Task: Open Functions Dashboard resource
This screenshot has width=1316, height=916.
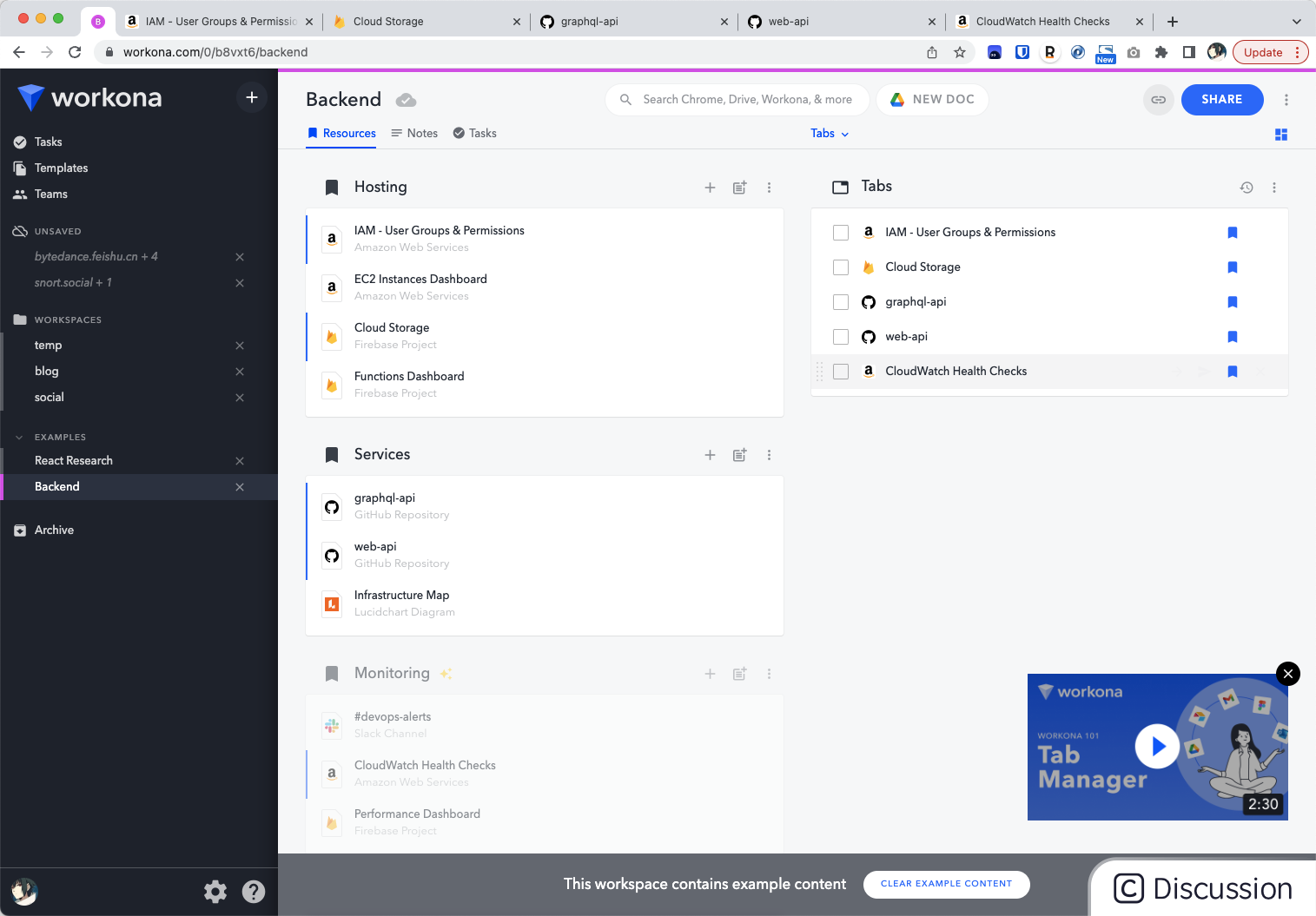Action: point(545,385)
